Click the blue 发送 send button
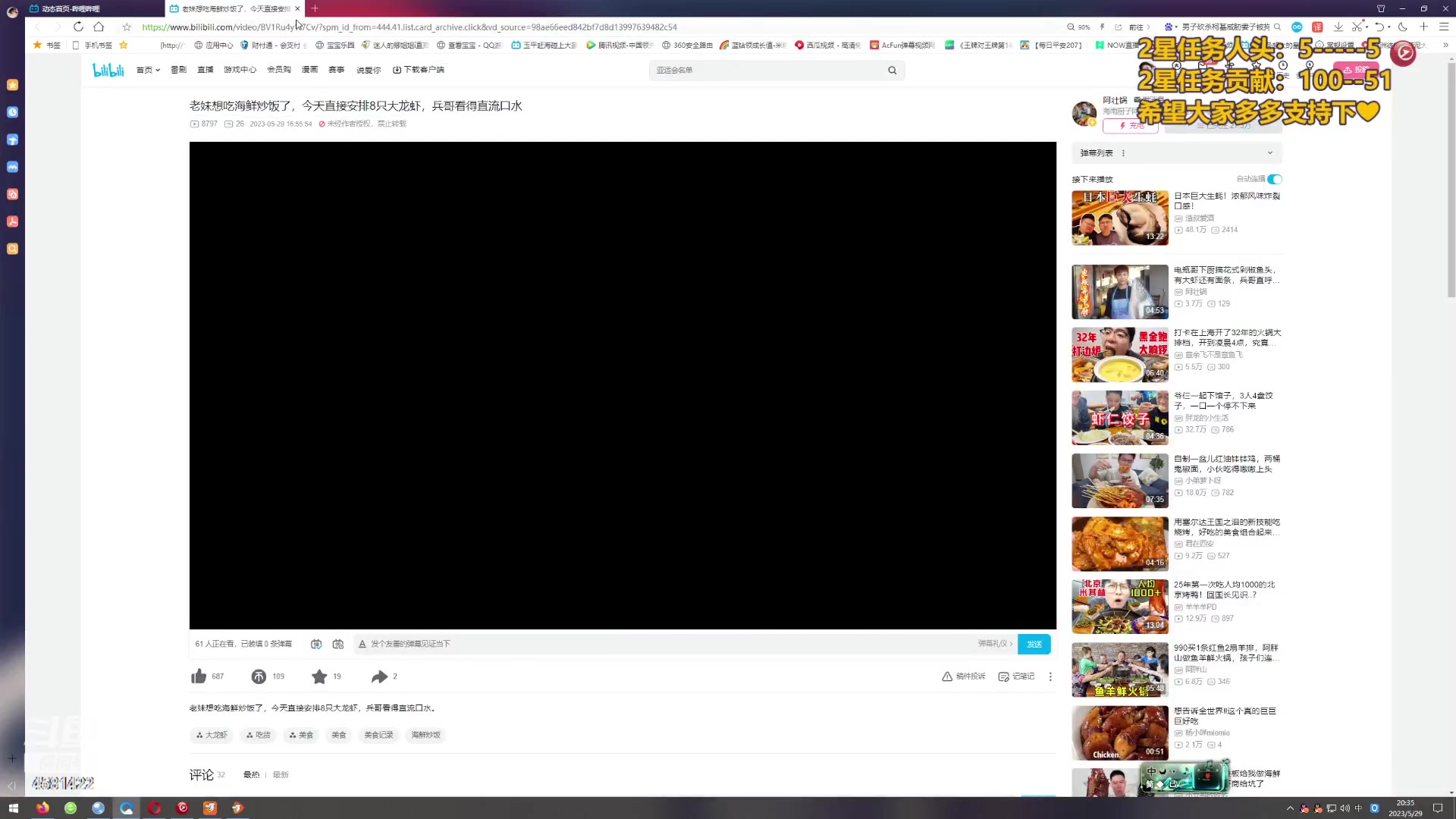This screenshot has height=819, width=1456. coord(1034,644)
